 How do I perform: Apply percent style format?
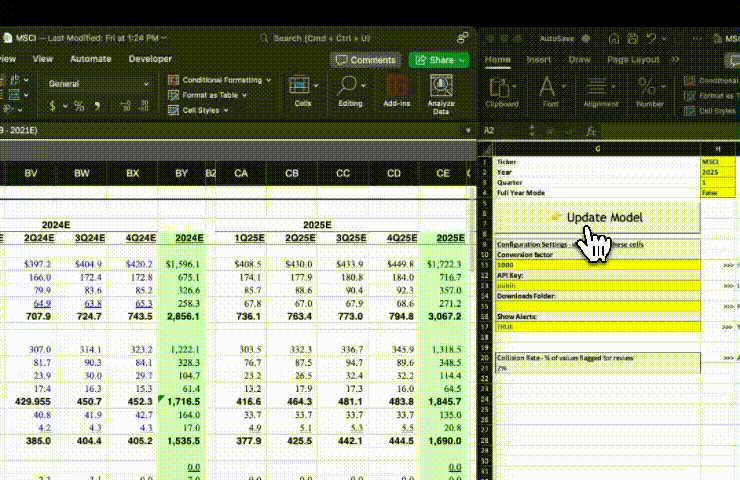[x=79, y=106]
